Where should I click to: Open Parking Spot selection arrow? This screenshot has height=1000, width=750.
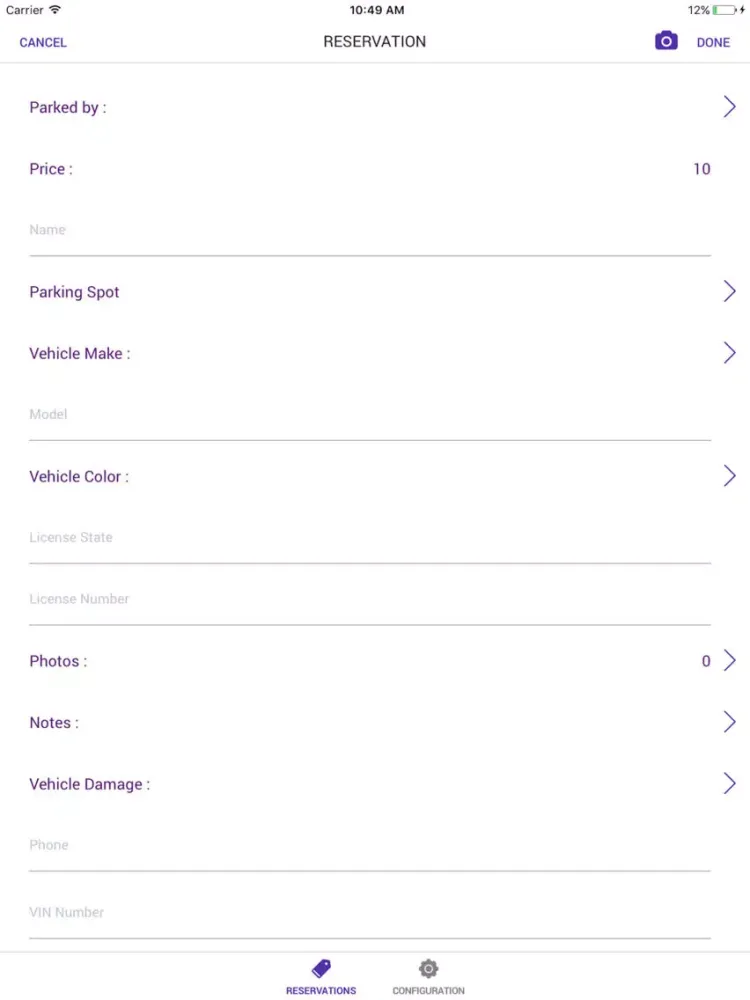729,291
